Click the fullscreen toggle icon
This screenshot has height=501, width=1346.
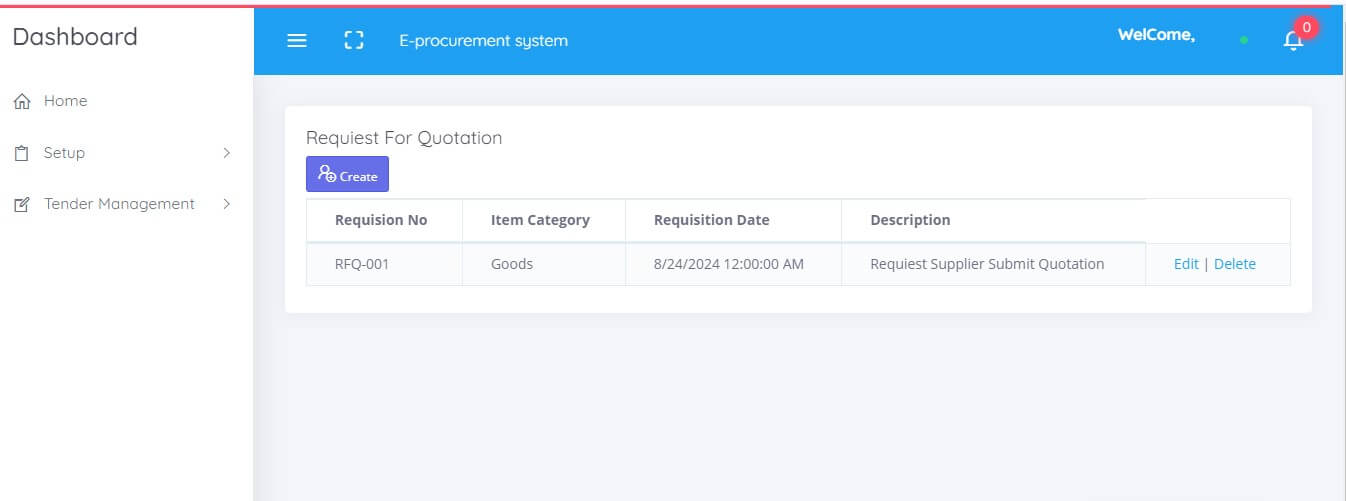353,40
